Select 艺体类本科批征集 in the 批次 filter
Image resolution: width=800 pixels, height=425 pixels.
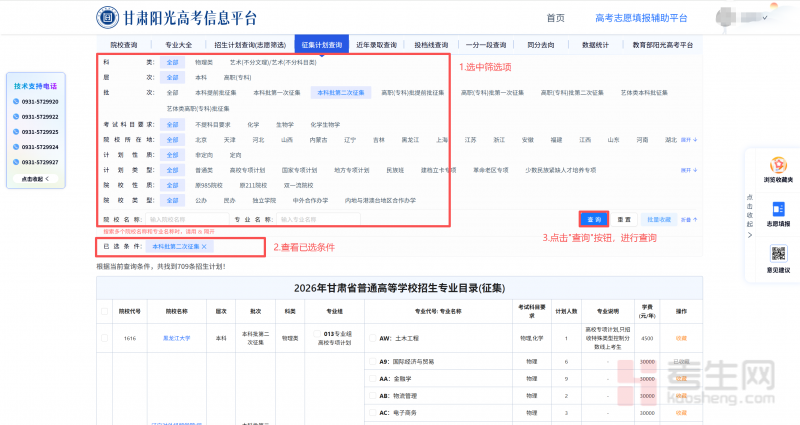point(644,93)
